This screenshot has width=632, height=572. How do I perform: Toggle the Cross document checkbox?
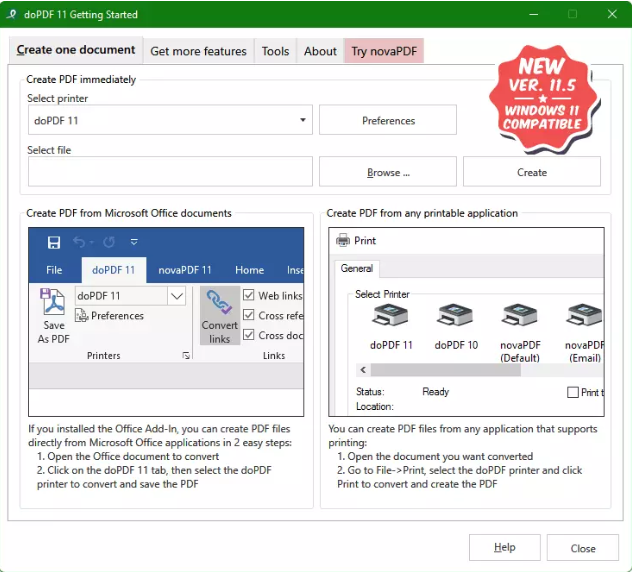click(x=249, y=335)
